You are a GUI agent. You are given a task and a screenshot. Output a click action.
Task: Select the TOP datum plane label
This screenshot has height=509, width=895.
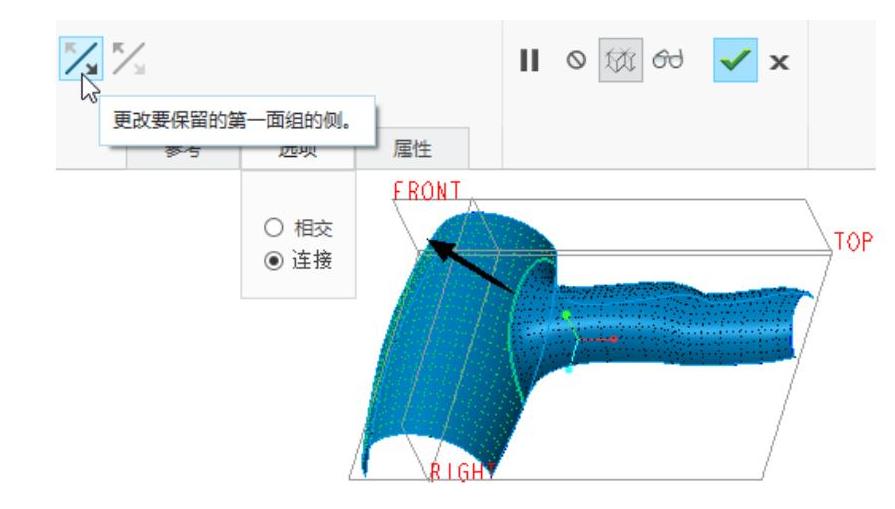[x=853, y=242]
